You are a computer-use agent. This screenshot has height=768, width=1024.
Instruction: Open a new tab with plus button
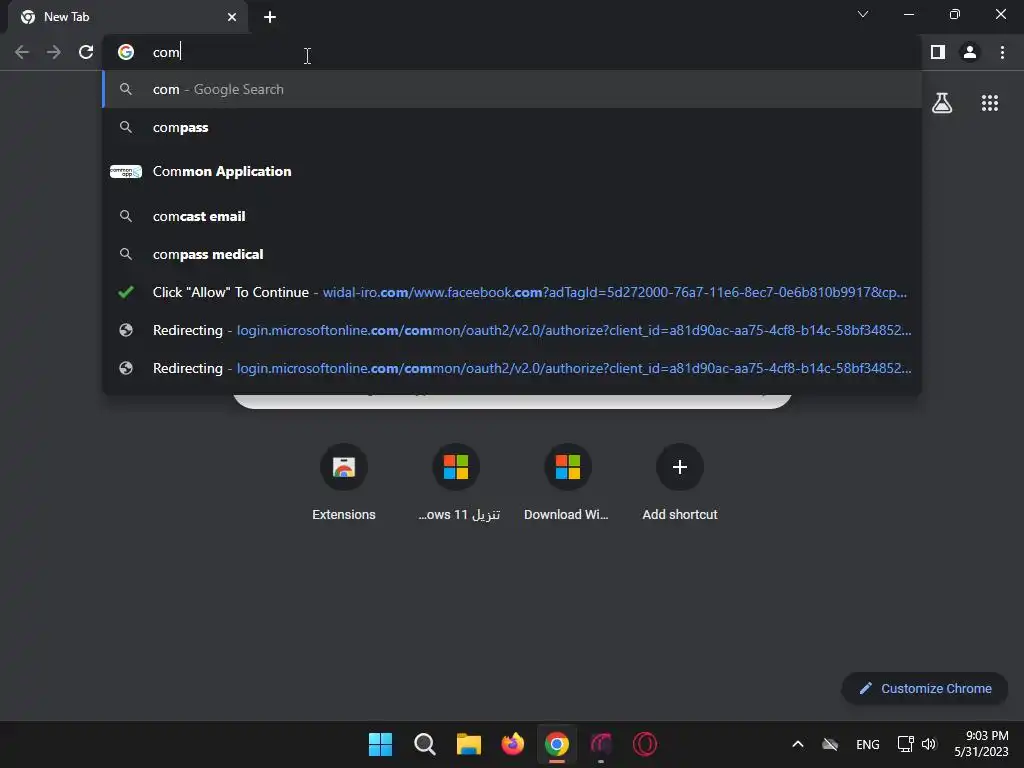[270, 17]
